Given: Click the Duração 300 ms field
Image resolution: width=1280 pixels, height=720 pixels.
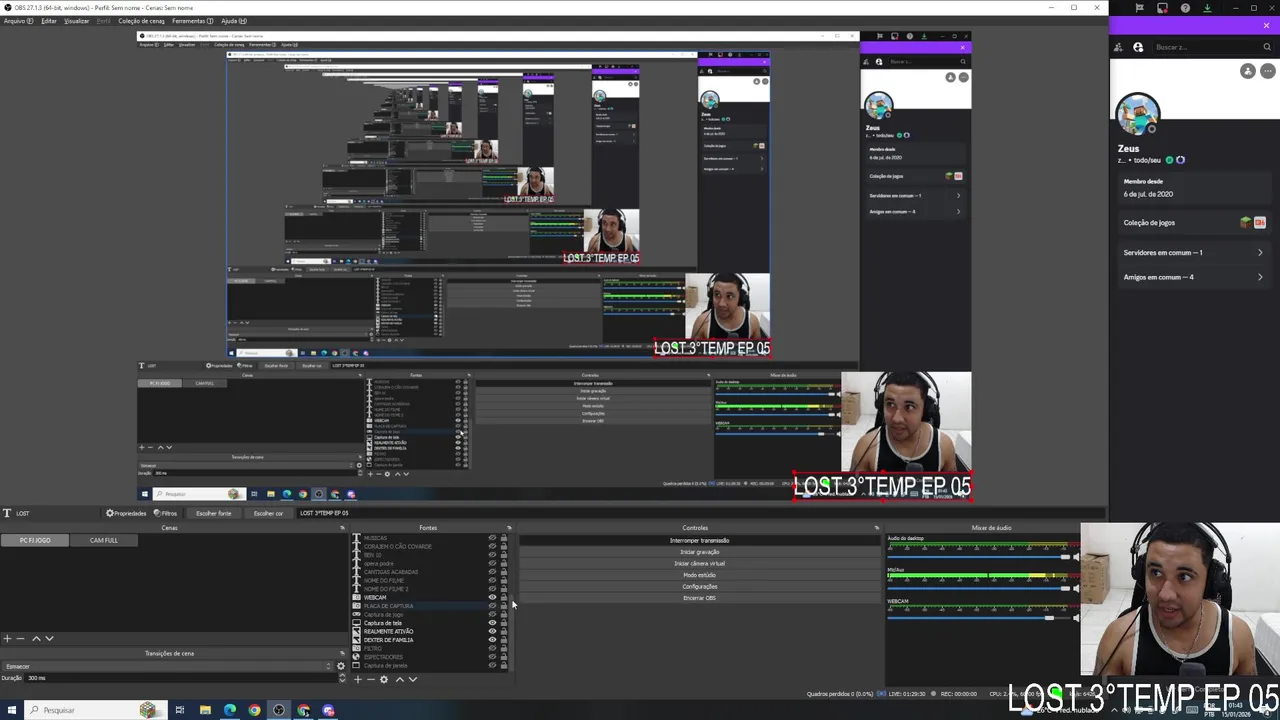Looking at the screenshot, I should coord(180,678).
